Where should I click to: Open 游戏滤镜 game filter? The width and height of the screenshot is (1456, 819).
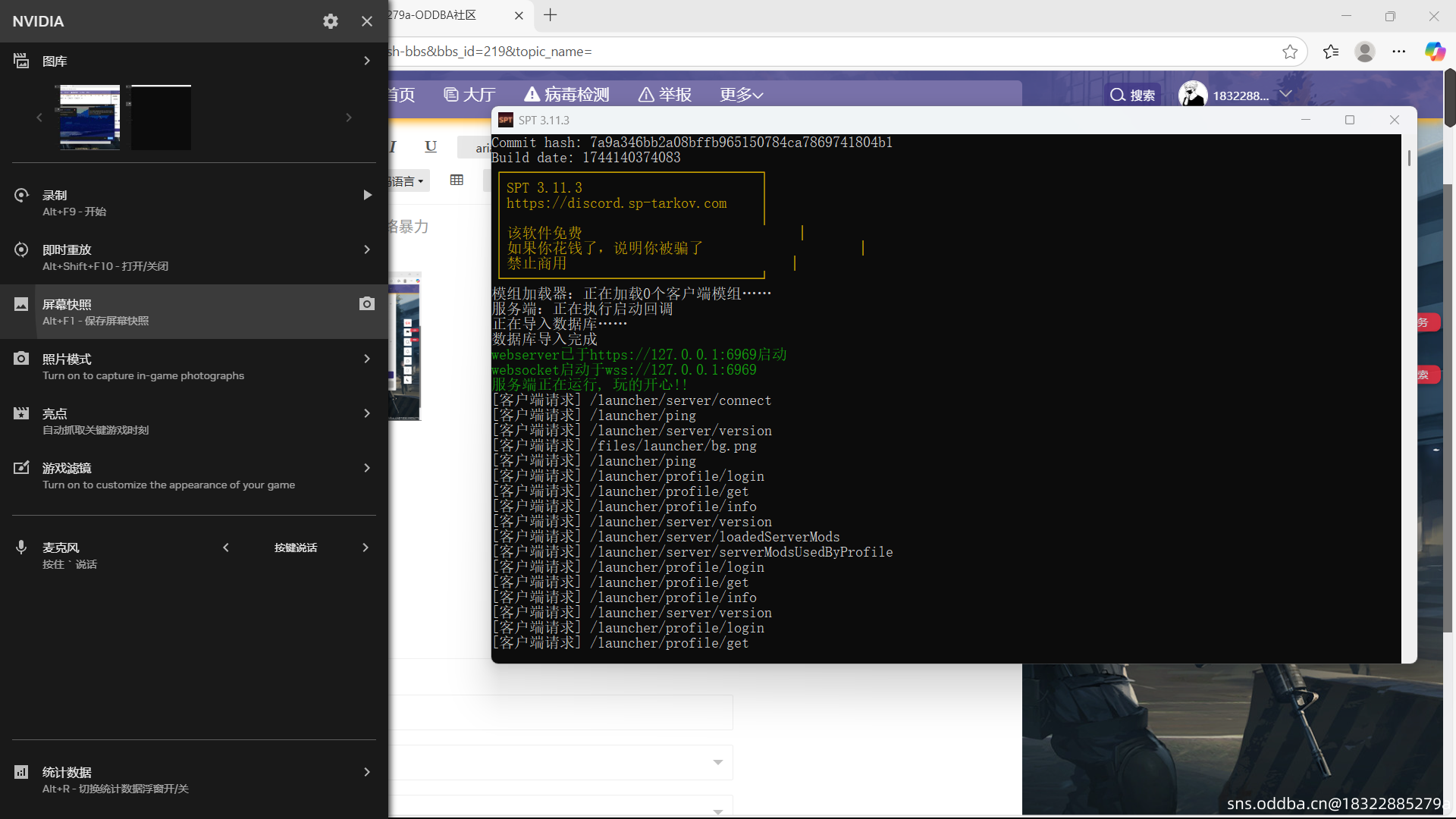tap(194, 475)
